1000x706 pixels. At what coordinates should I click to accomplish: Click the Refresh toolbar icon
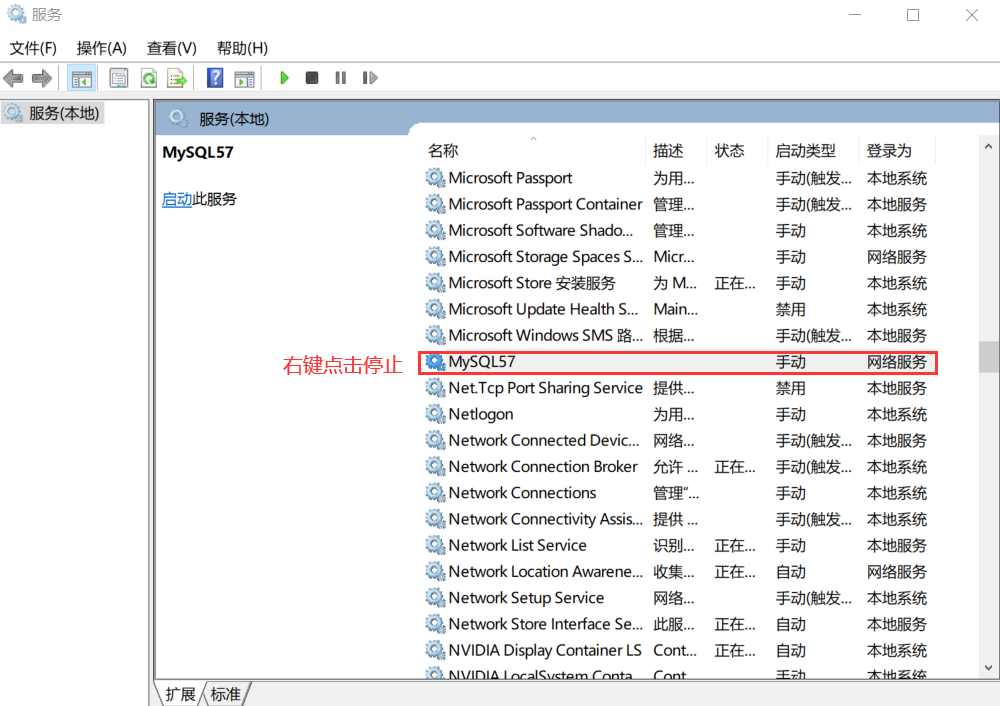[149, 78]
